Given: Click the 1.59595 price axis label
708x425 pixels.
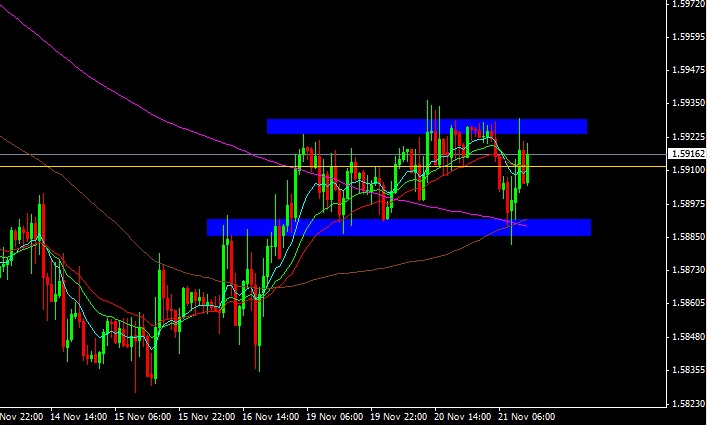Looking at the screenshot, I should 688,37.
